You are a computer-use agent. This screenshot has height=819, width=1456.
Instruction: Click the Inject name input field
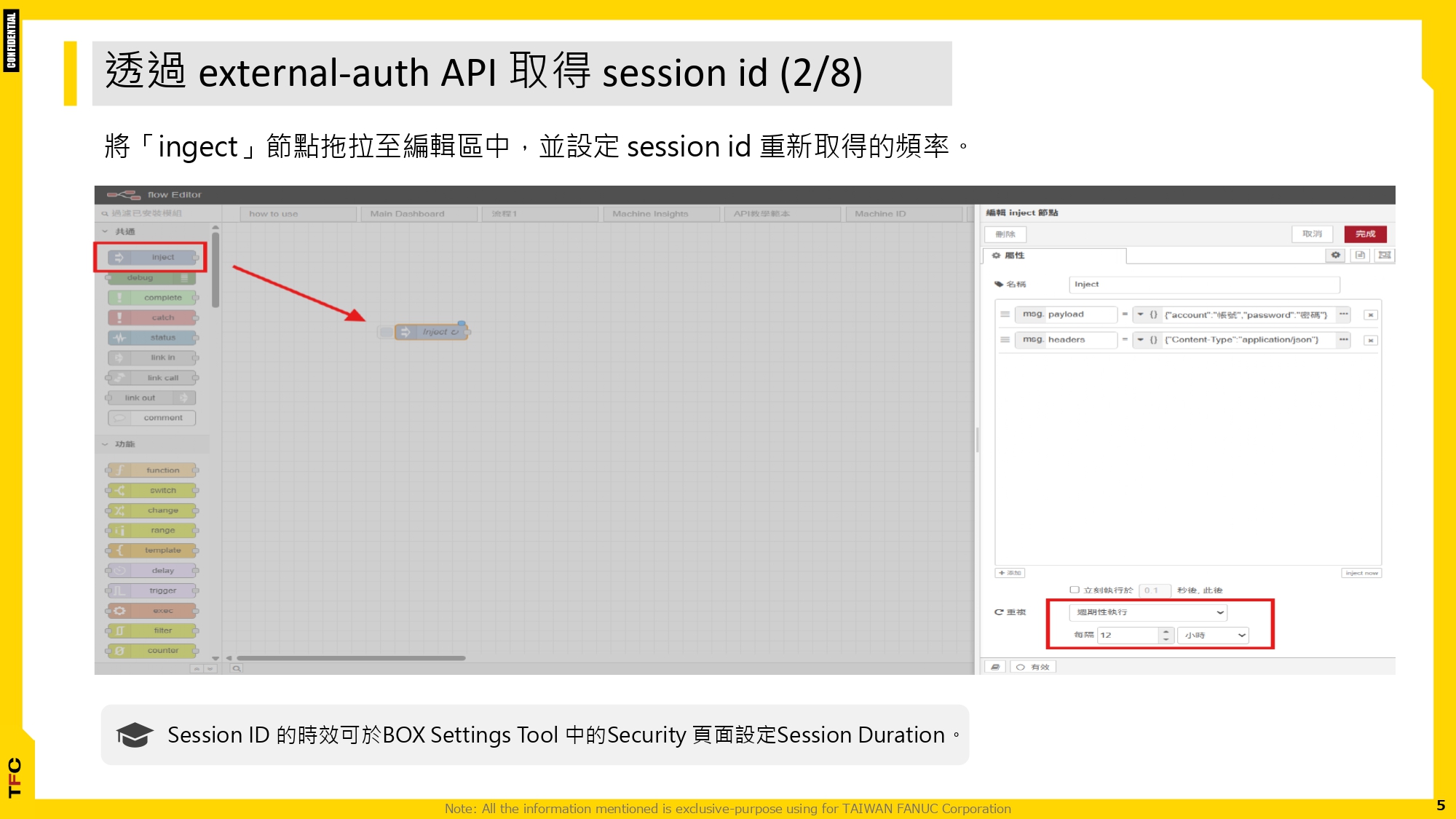1203,284
